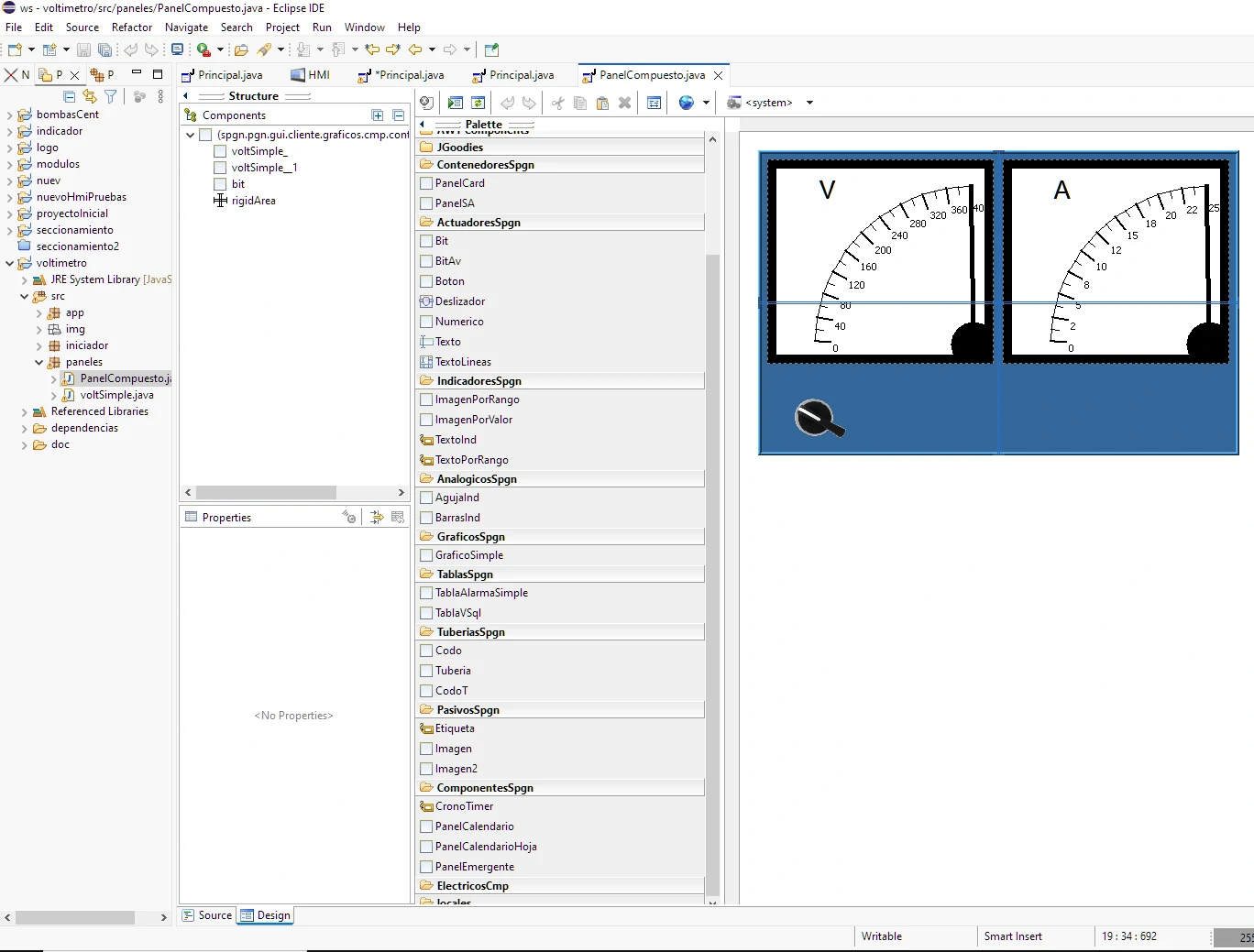
Task: Click the filter icon in the Package Explorer toolbar
Action: tap(111, 96)
